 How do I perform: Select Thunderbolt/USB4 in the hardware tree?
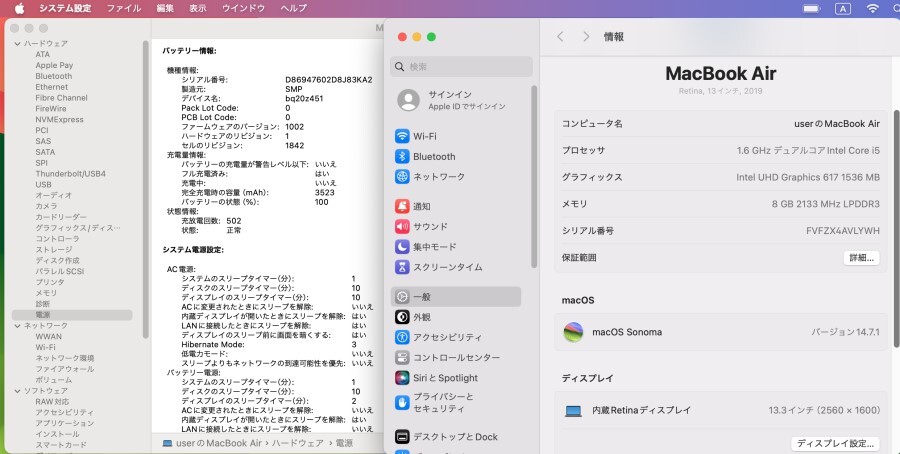pyautogui.click(x=70, y=173)
